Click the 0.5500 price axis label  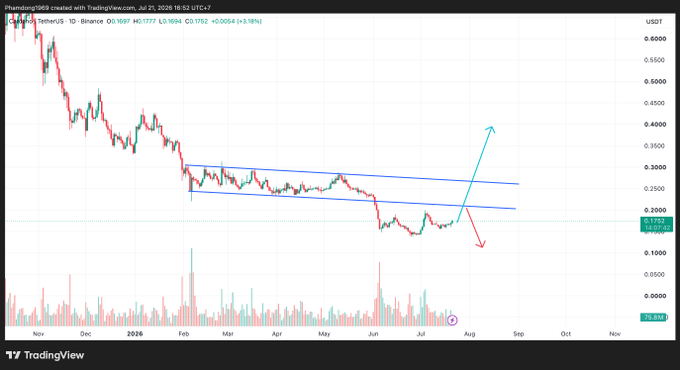click(x=654, y=60)
